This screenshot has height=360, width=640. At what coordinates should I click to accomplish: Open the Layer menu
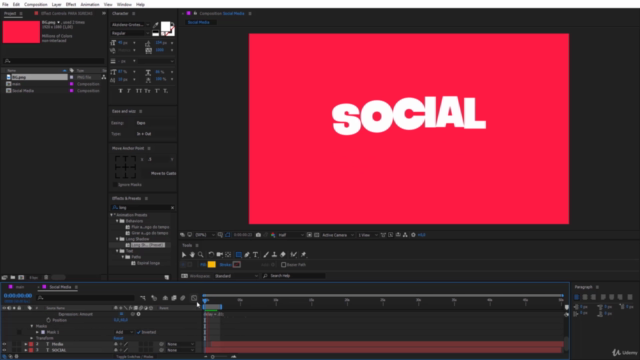tap(56, 4)
